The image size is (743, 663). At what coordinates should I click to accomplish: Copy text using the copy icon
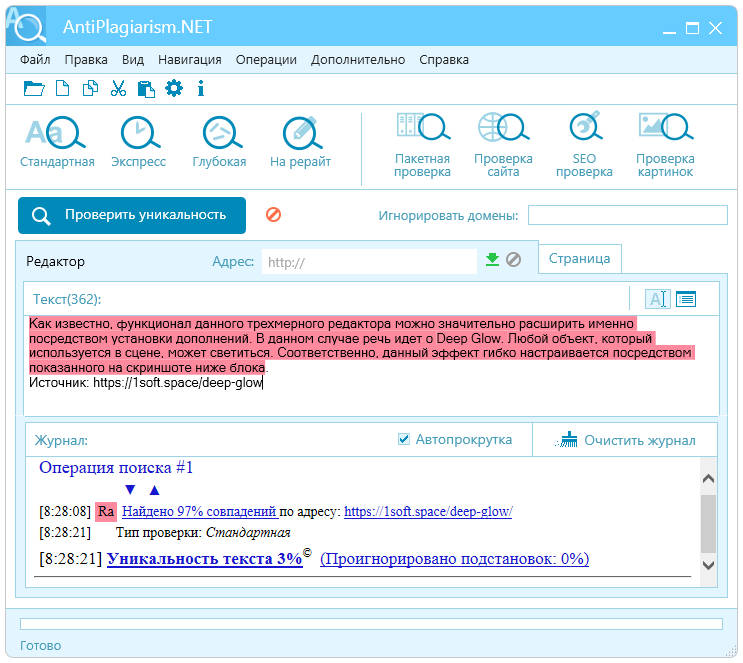click(90, 89)
